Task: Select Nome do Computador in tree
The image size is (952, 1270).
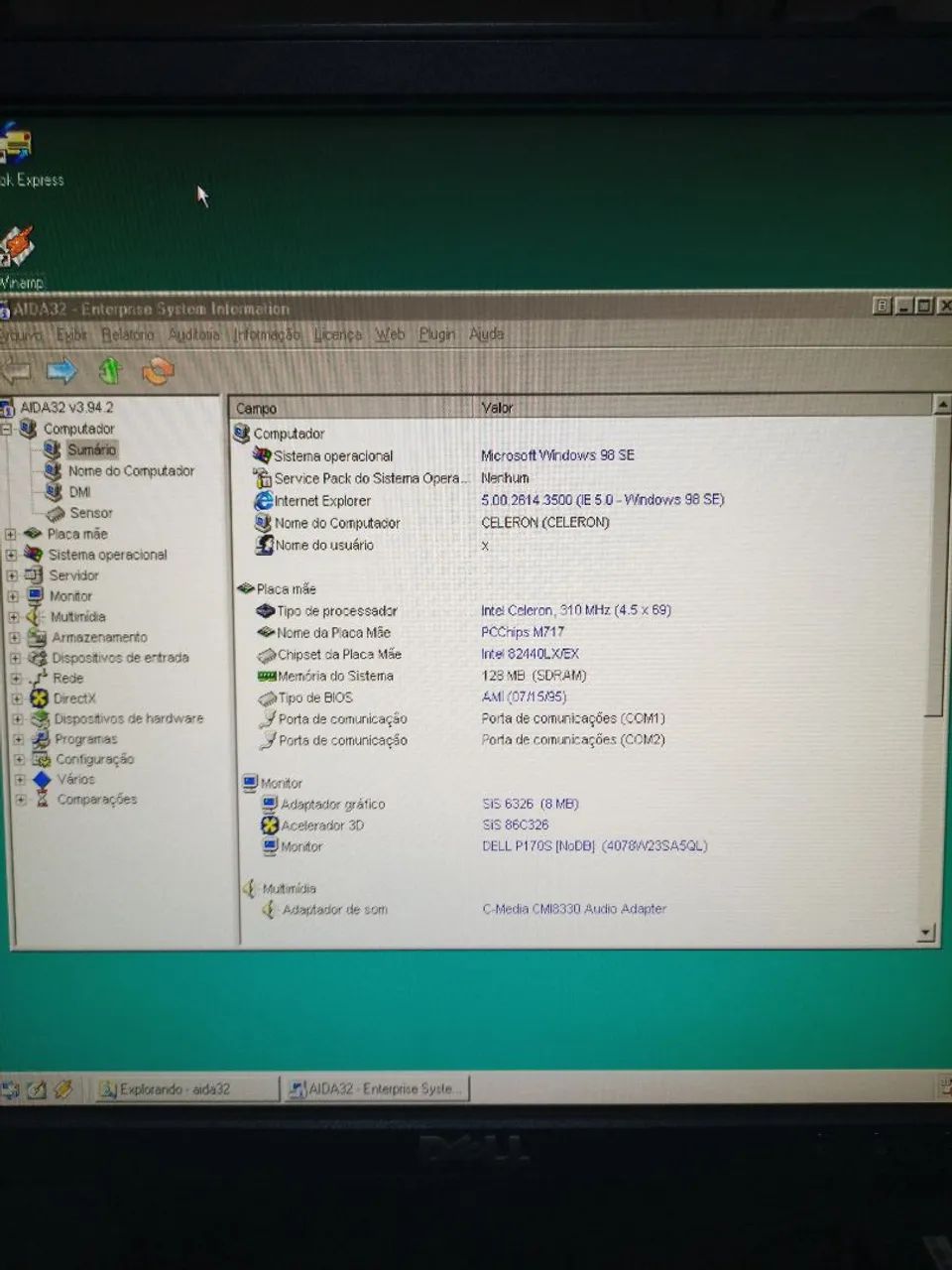Action: point(131,471)
